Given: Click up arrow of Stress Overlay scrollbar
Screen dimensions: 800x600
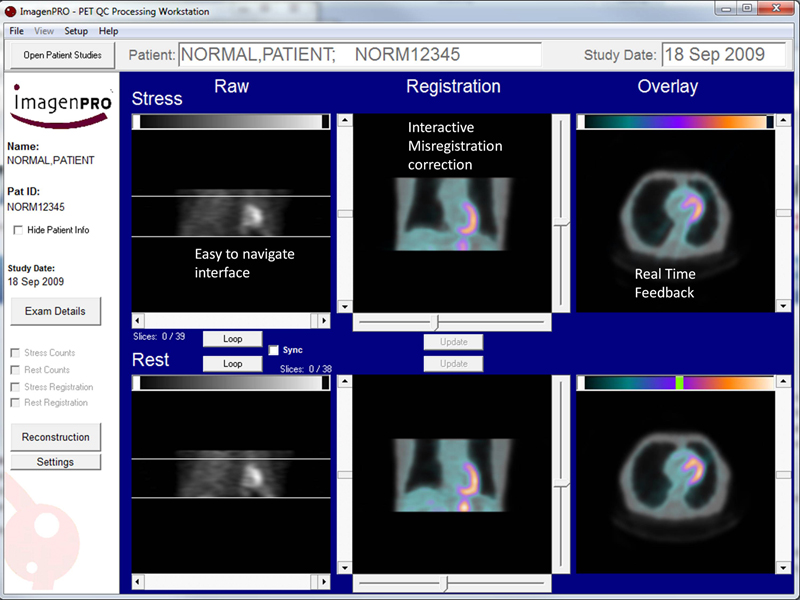Looking at the screenshot, I should 783,121.
